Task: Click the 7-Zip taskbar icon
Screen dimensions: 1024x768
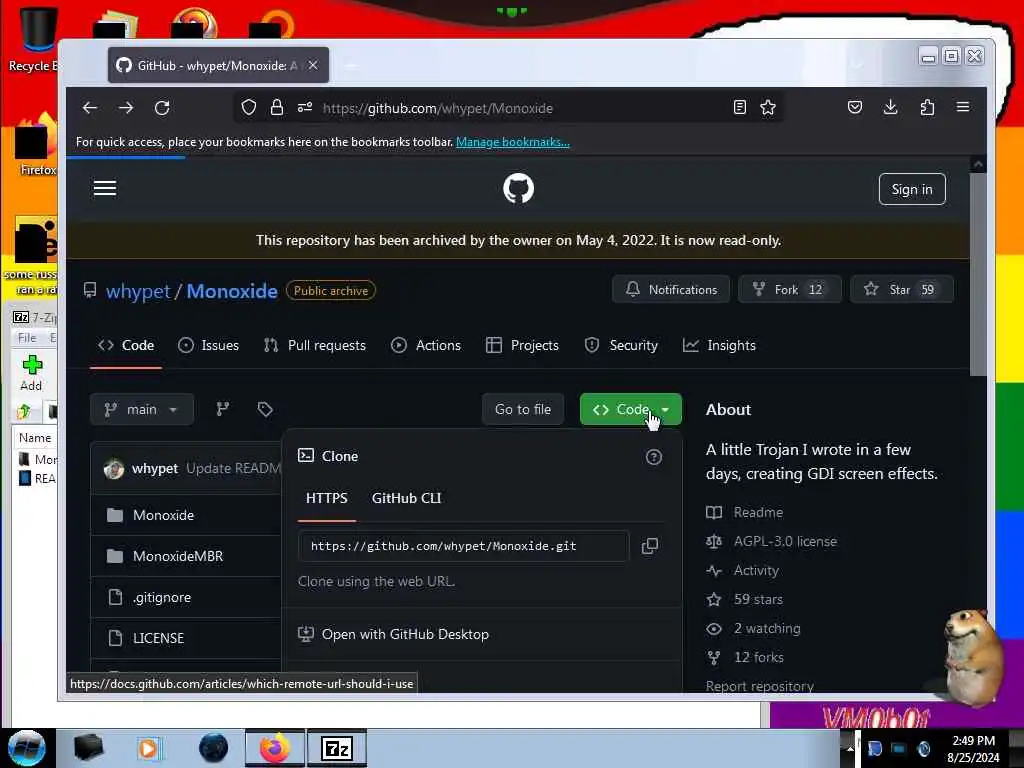Action: [337, 748]
